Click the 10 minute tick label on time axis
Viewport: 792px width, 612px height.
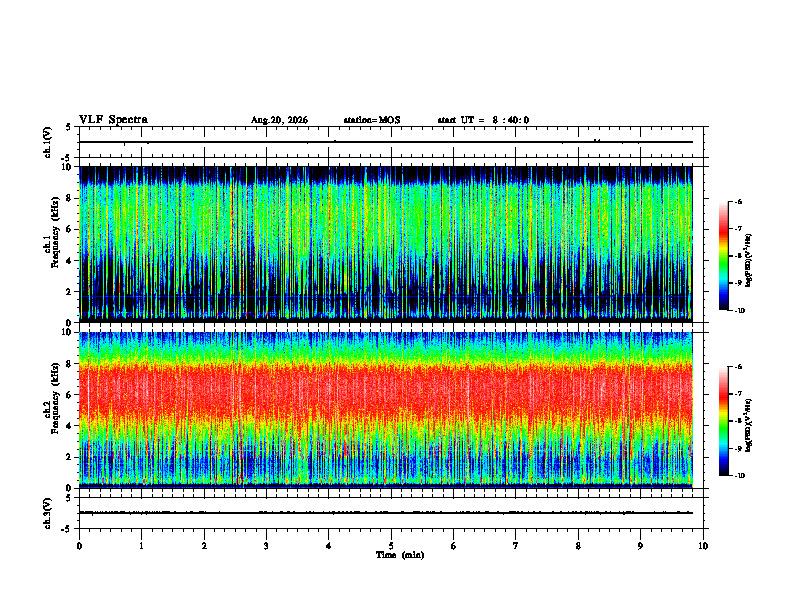(x=703, y=546)
